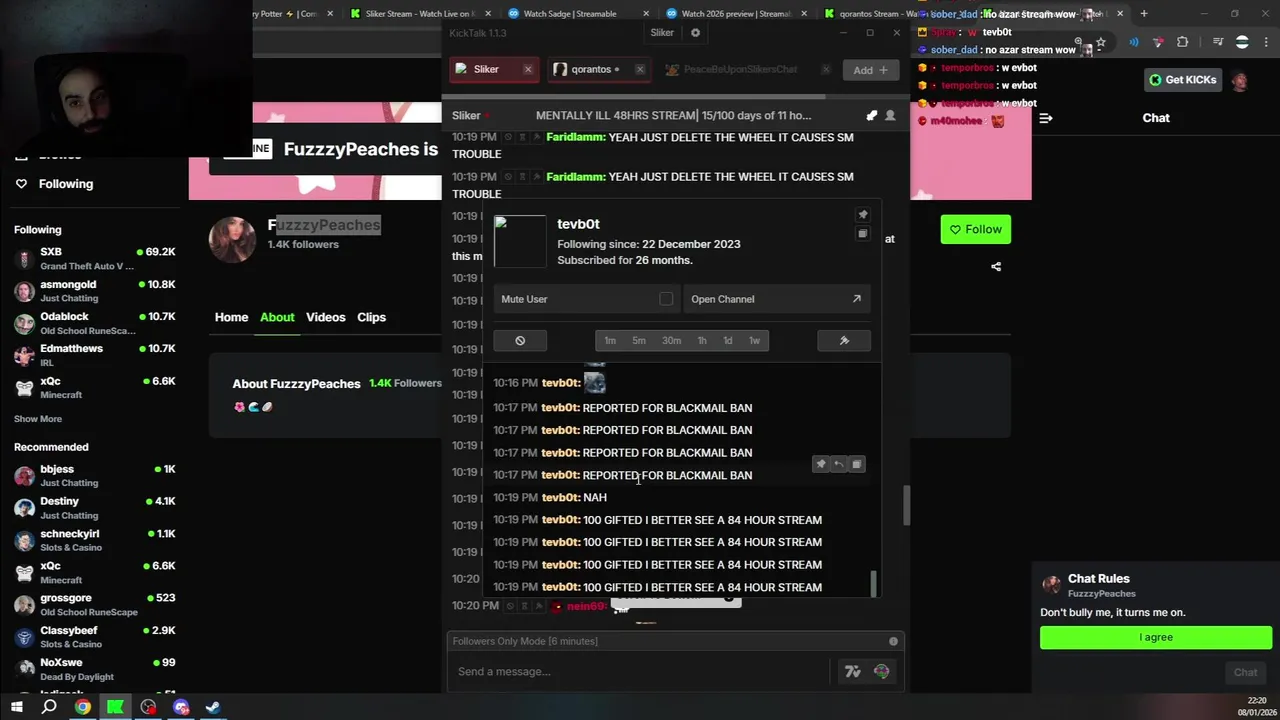Open the 7TV emote picker in message box
Screen dimensions: 1280x720
coord(853,672)
